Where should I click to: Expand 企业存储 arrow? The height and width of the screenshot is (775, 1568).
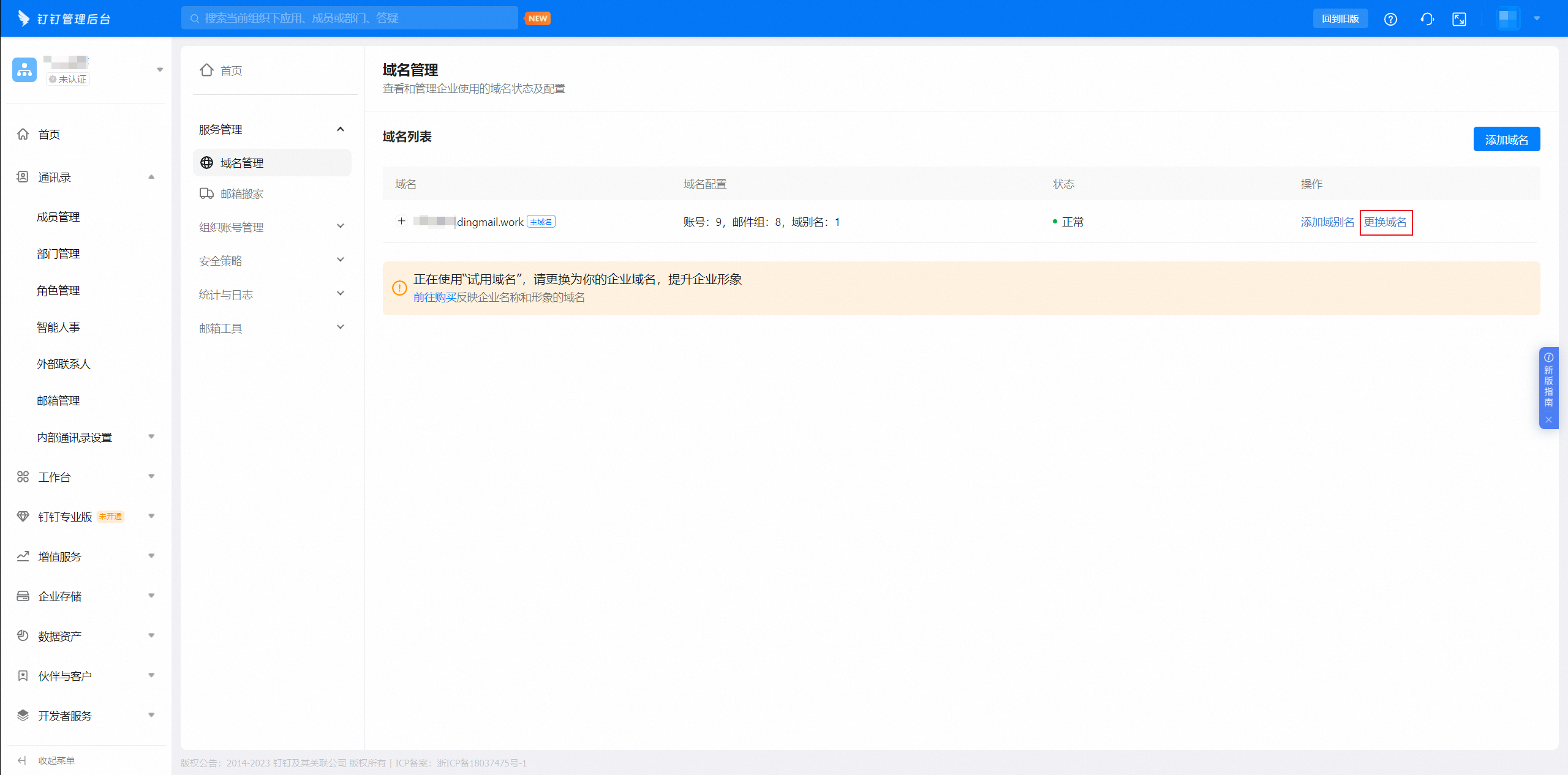(151, 596)
